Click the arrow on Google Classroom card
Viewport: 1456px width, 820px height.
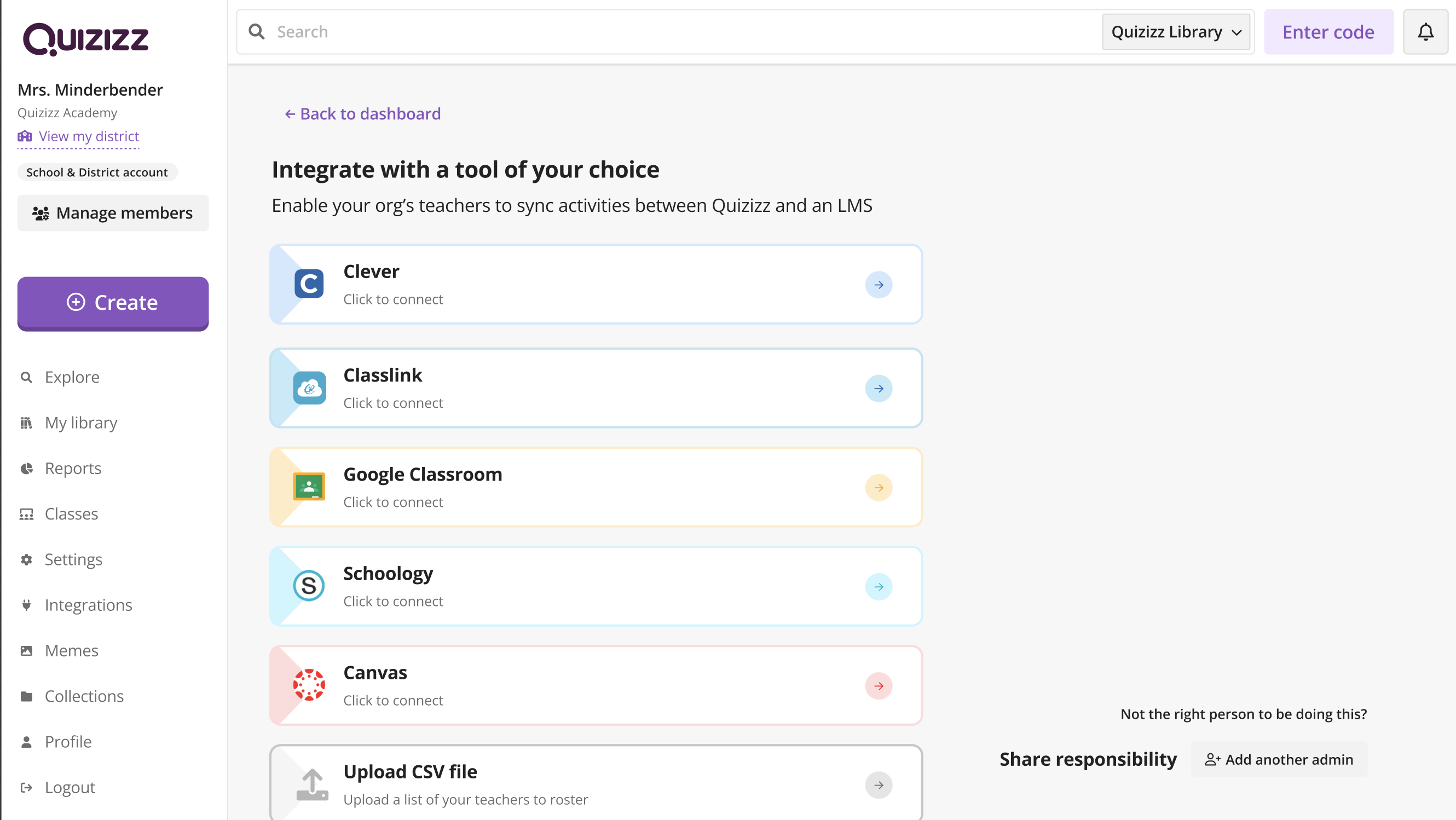879,488
